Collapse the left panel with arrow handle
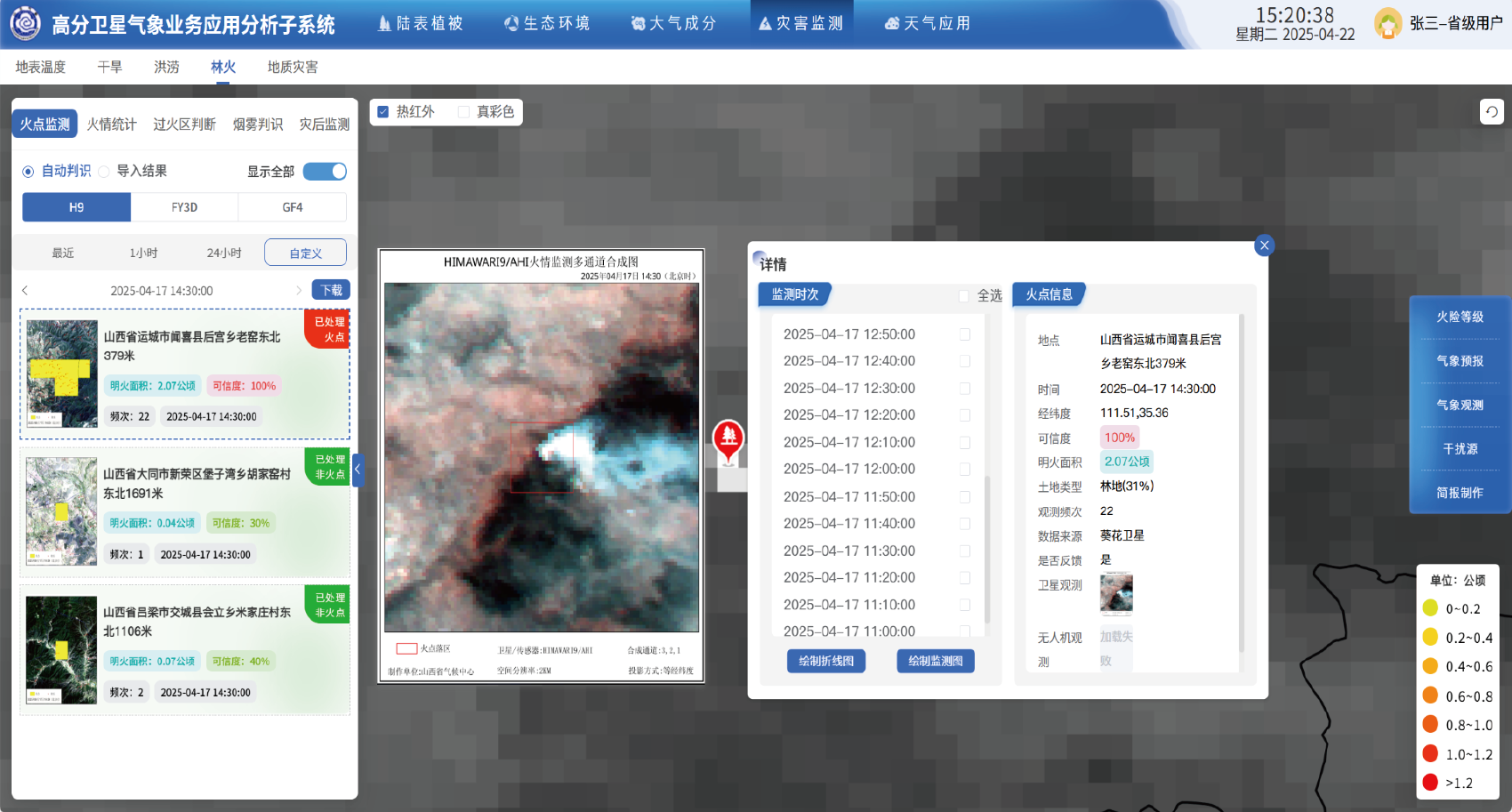The height and width of the screenshot is (812, 1512). pyautogui.click(x=358, y=470)
